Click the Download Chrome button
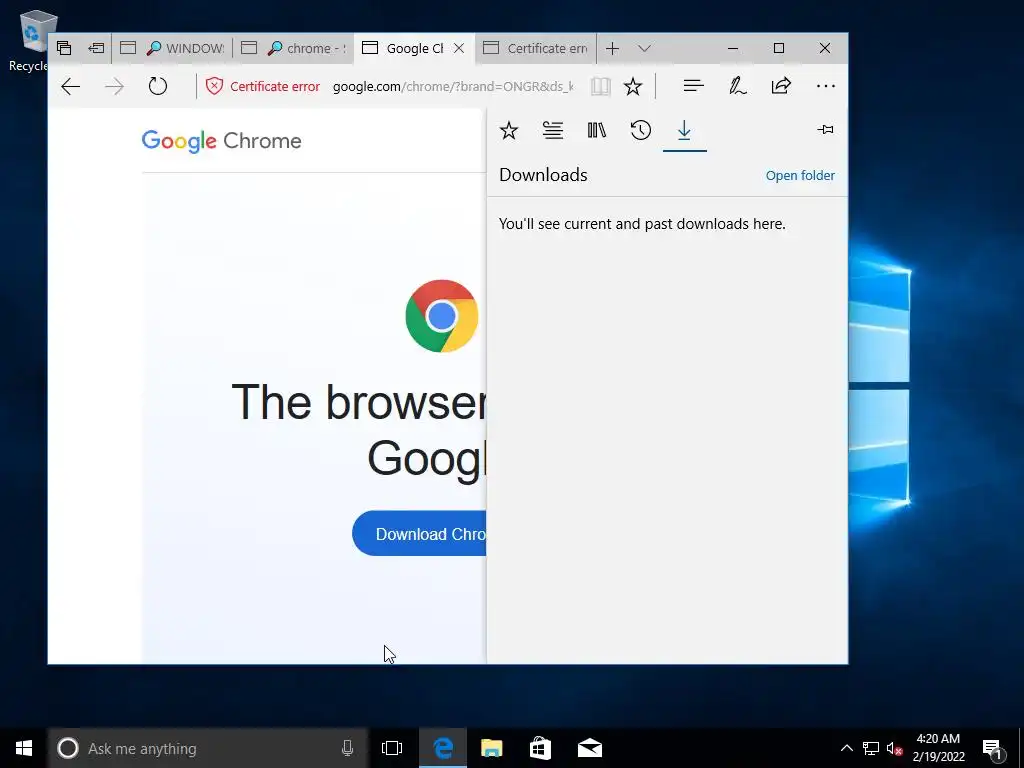1024x768 pixels. click(x=419, y=534)
